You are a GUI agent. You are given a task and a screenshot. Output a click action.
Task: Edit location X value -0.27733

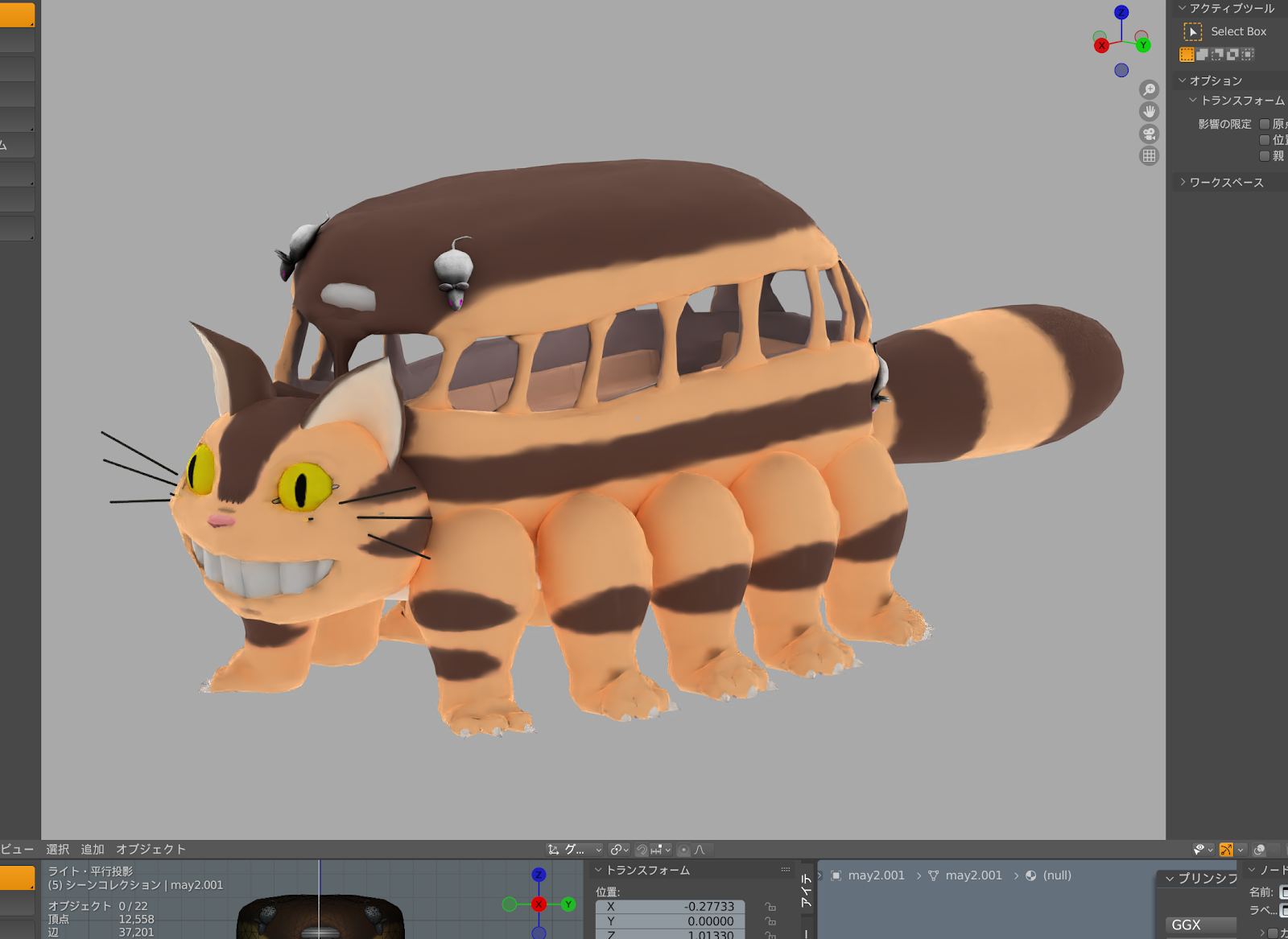click(670, 907)
